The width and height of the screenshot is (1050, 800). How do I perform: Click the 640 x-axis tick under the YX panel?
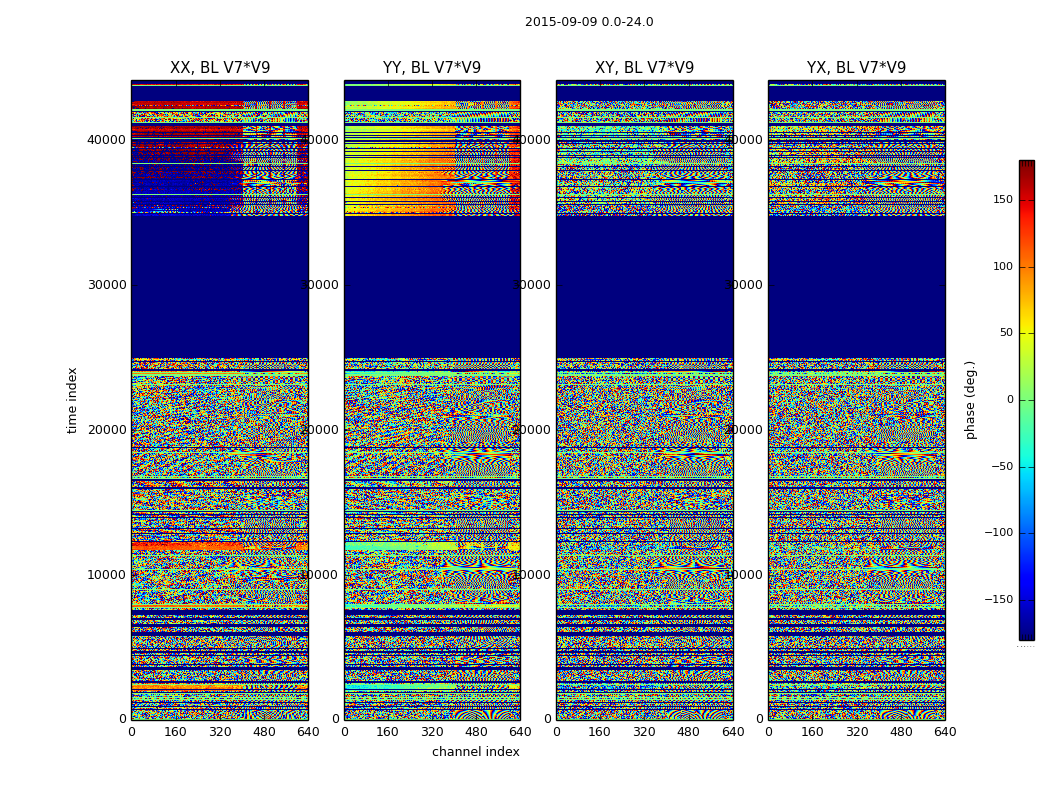(944, 732)
